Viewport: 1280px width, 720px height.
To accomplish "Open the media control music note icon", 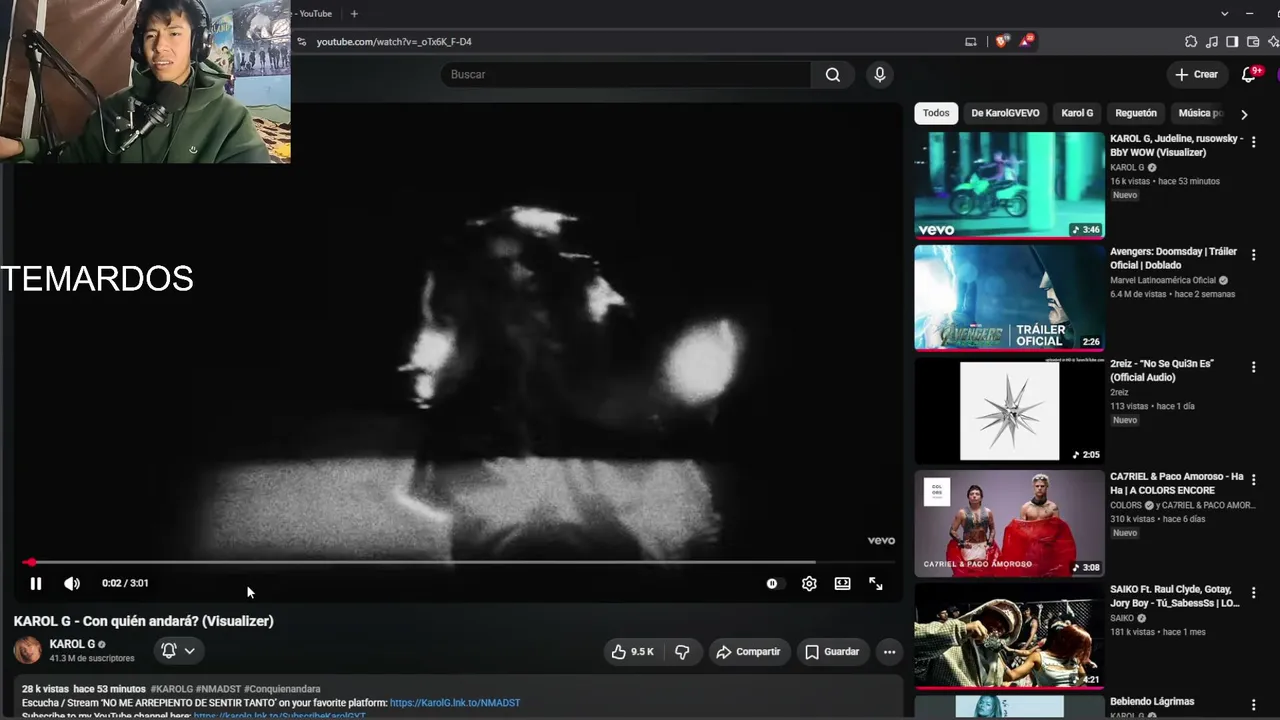I will point(1212,42).
